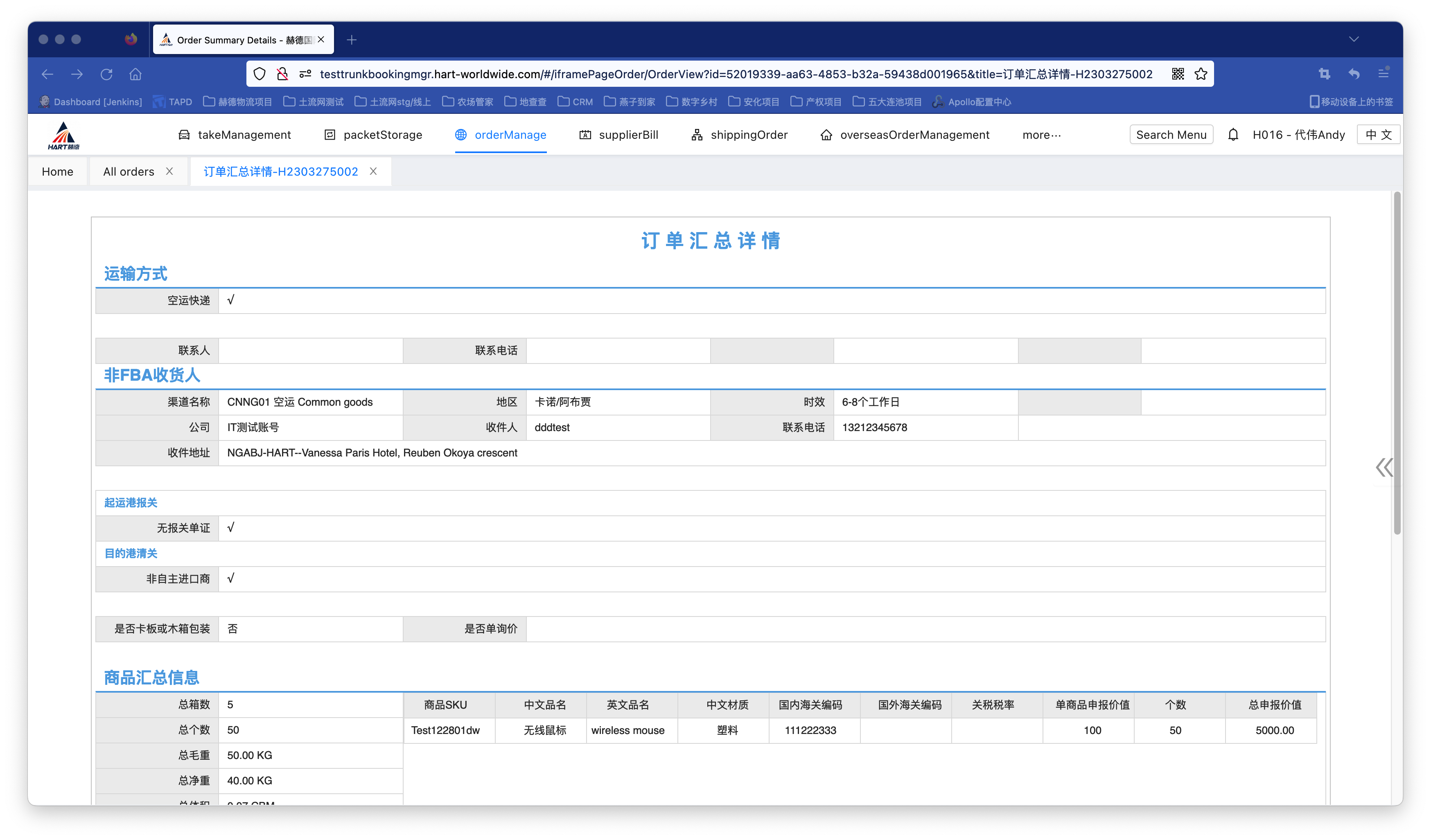The width and height of the screenshot is (1431, 840).
Task: Open the more… navigation menu
Action: click(x=1041, y=135)
